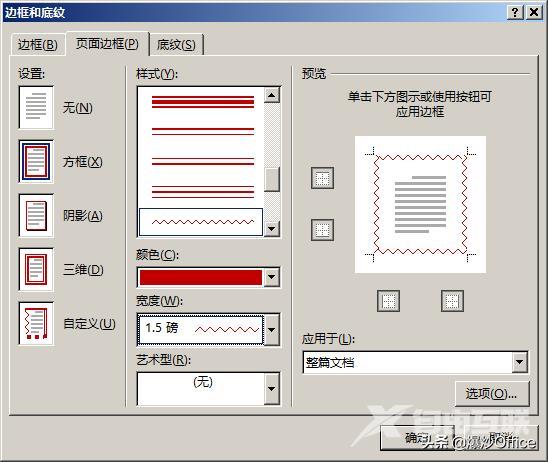Choose the 阴影(A) shadow border setting icon

tap(36, 216)
